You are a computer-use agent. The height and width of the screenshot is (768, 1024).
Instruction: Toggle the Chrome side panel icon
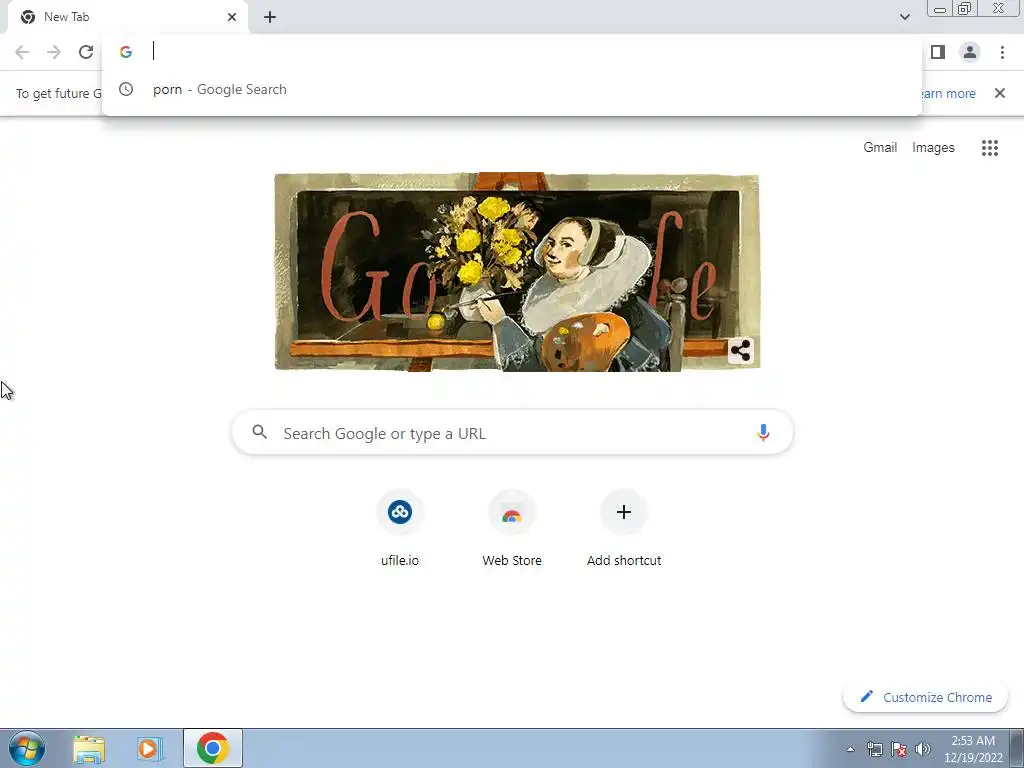pyautogui.click(x=938, y=52)
